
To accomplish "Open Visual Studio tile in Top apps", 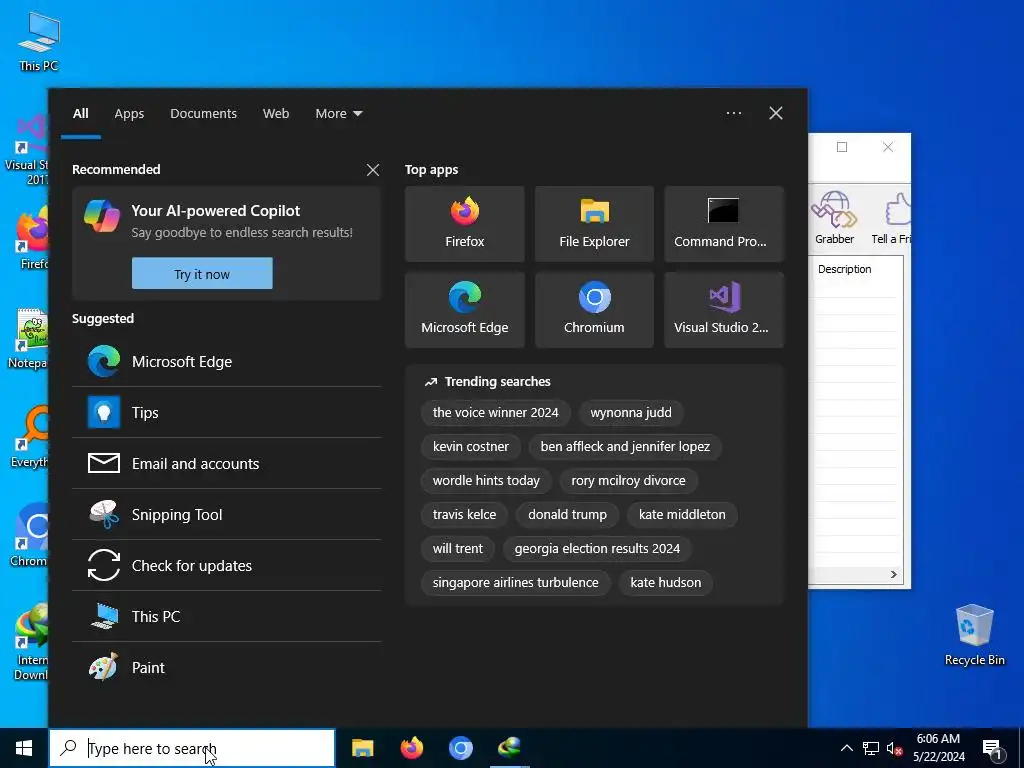I will [x=724, y=310].
